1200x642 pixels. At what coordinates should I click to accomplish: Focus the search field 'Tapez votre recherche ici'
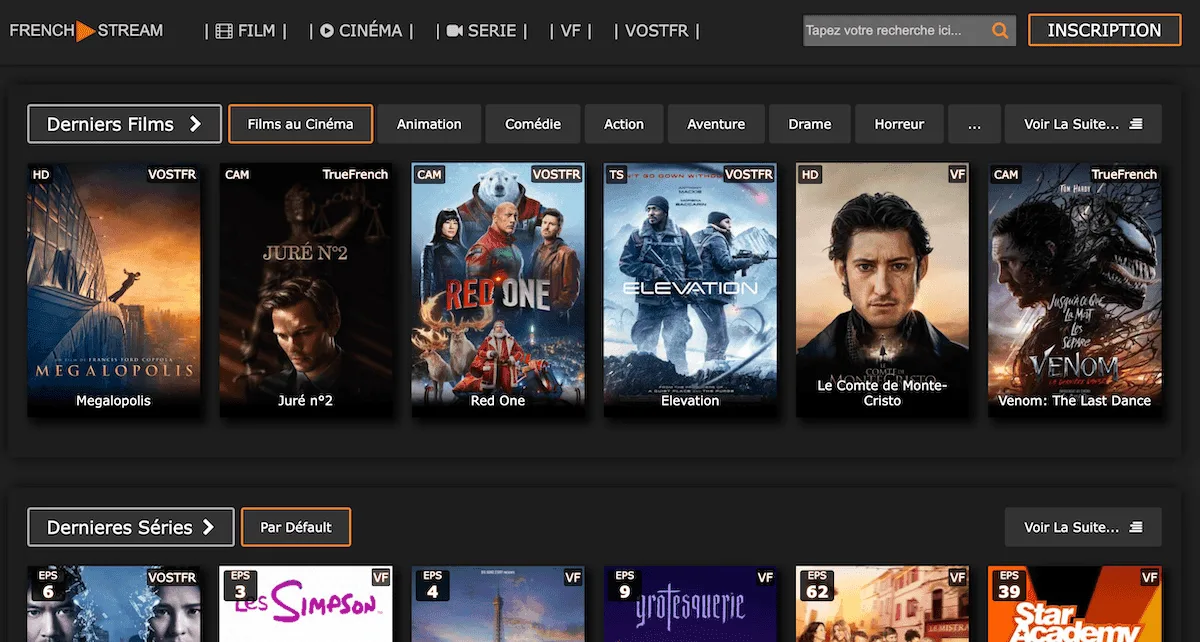click(x=895, y=31)
